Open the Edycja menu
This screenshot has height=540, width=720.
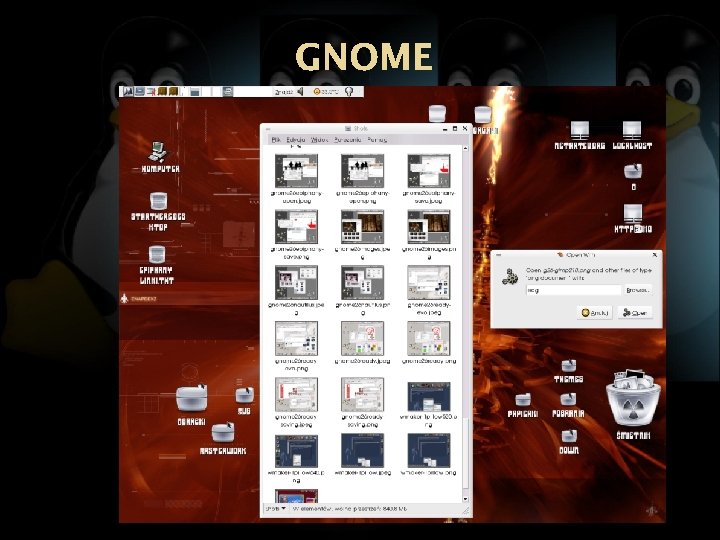[x=296, y=140]
